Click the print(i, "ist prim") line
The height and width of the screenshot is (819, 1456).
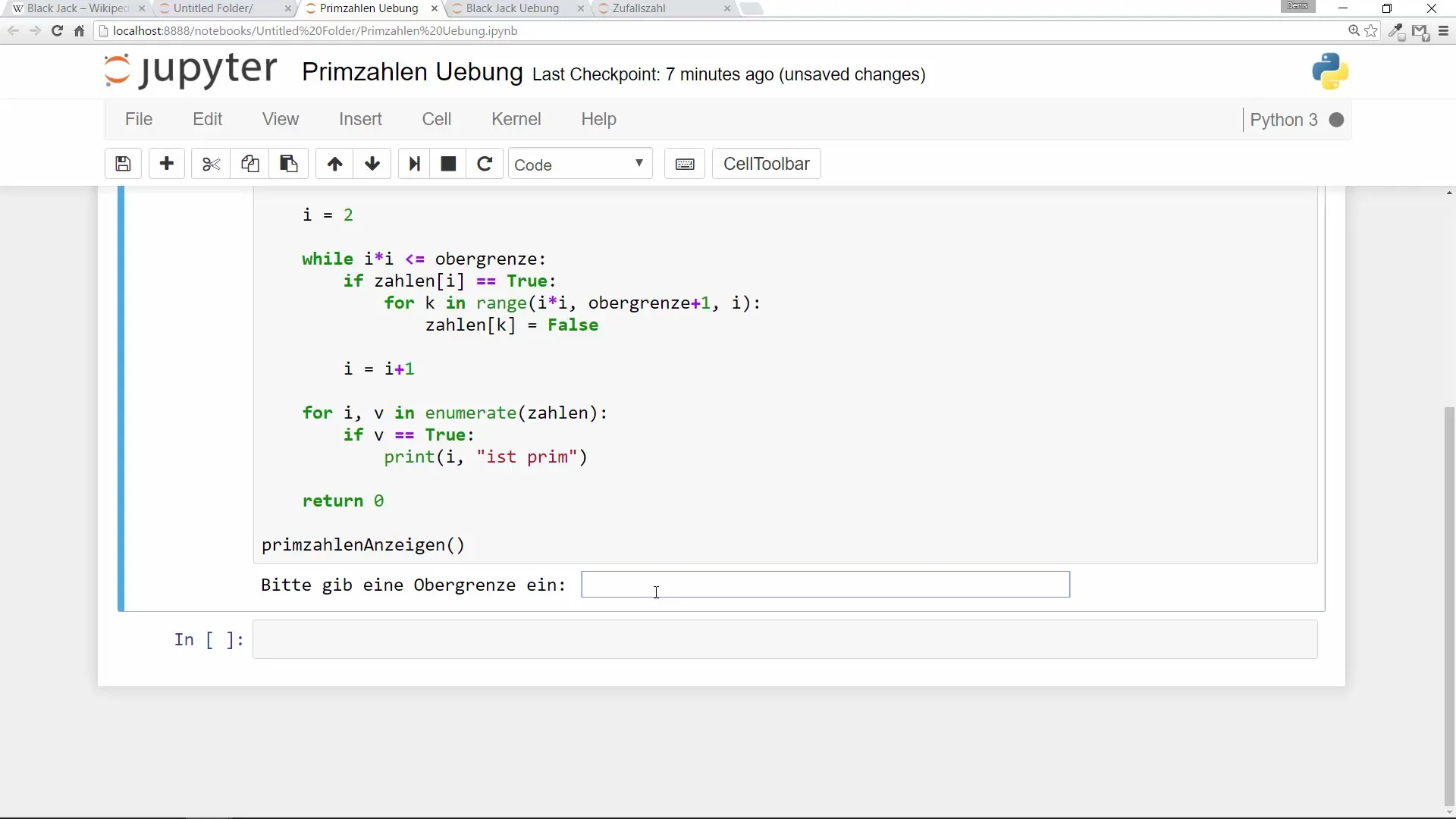[486, 457]
